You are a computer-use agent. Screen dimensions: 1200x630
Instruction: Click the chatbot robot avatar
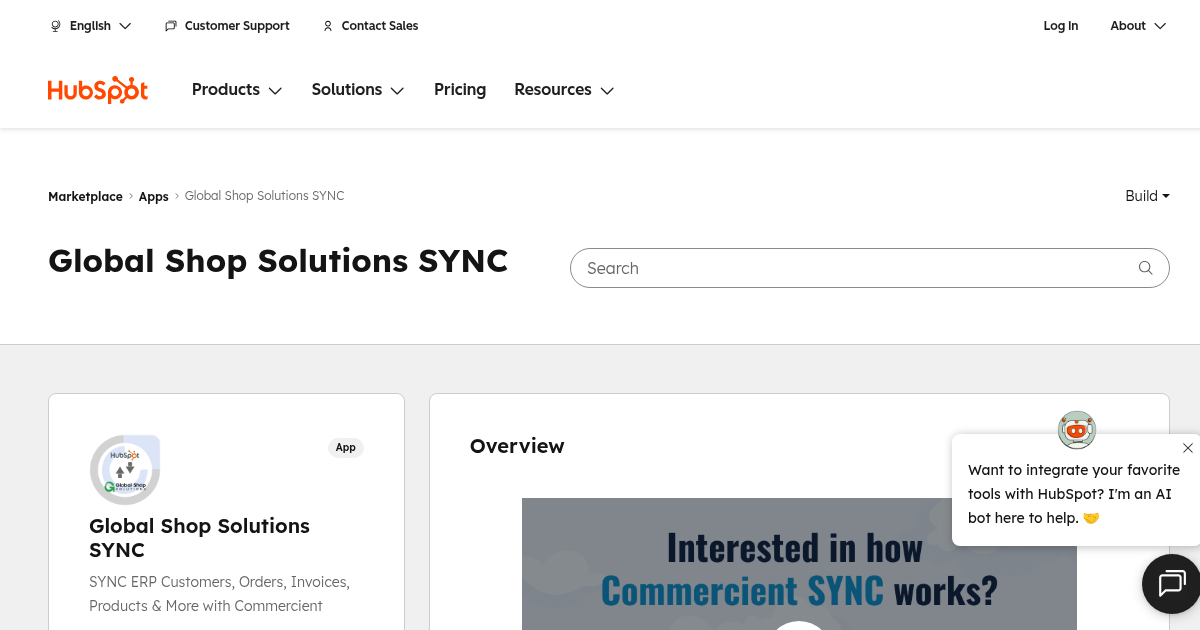point(1077,430)
